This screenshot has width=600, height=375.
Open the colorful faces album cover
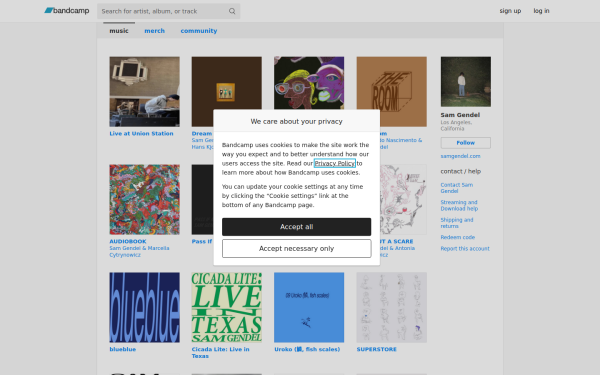click(x=309, y=83)
